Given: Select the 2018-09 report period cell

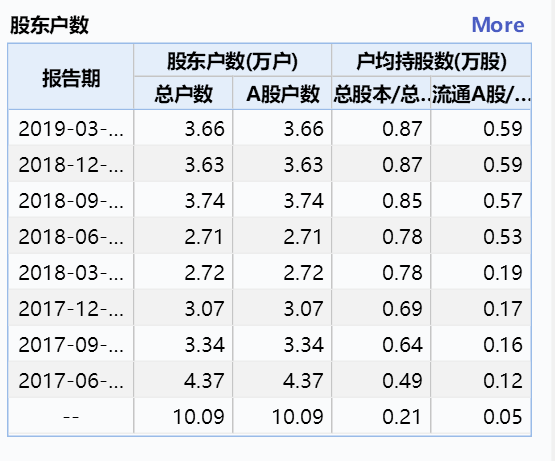Looking at the screenshot, I should (x=71, y=200).
